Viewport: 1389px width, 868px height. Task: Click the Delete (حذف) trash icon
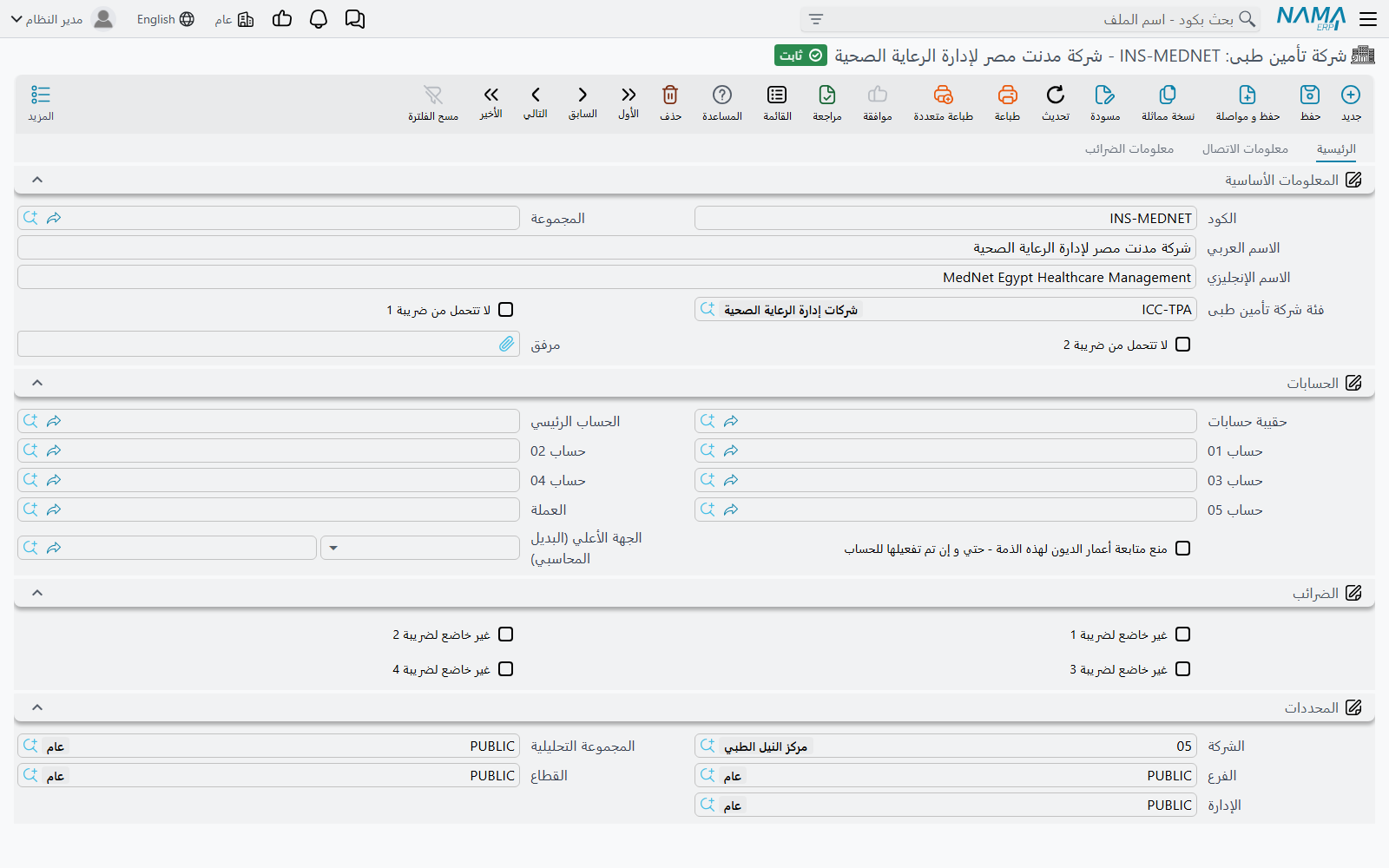click(670, 95)
